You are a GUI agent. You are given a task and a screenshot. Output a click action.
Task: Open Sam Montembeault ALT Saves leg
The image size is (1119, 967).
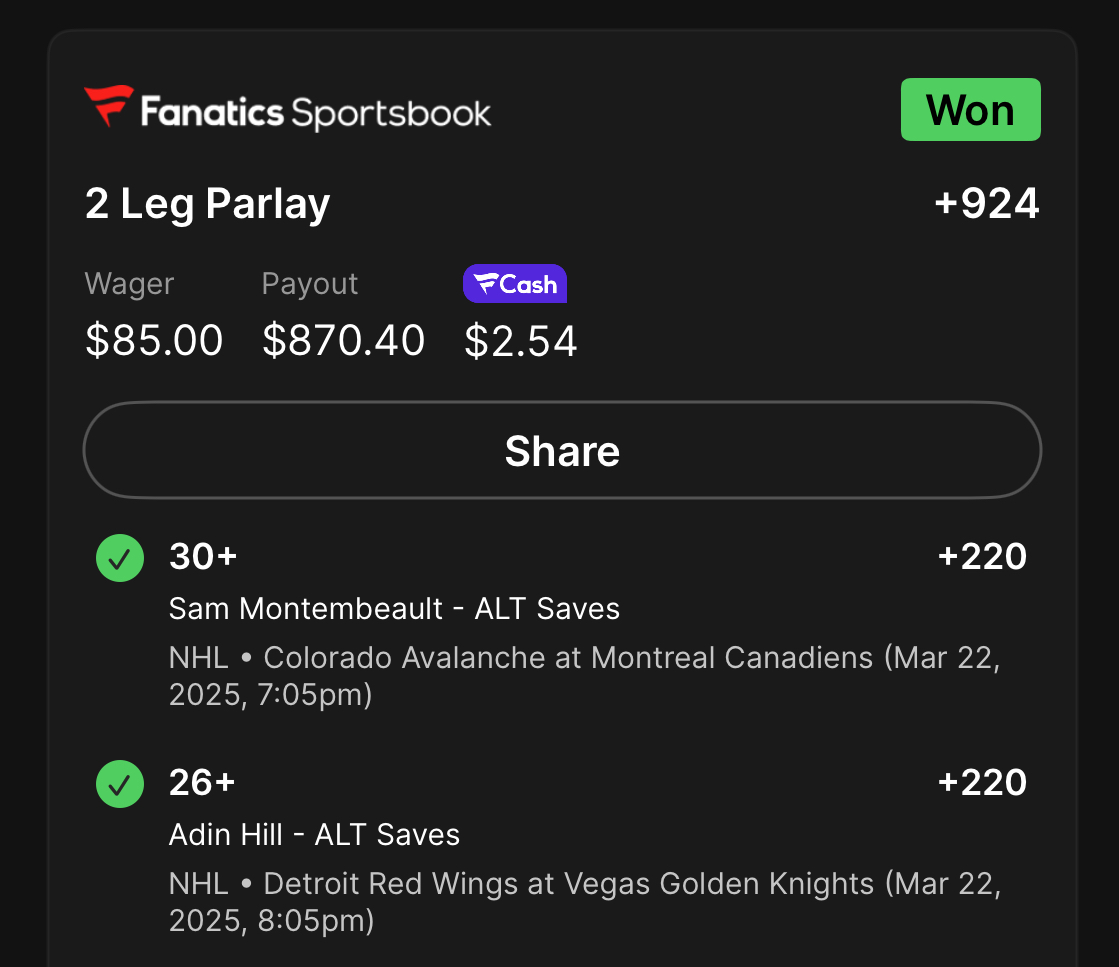pos(394,608)
